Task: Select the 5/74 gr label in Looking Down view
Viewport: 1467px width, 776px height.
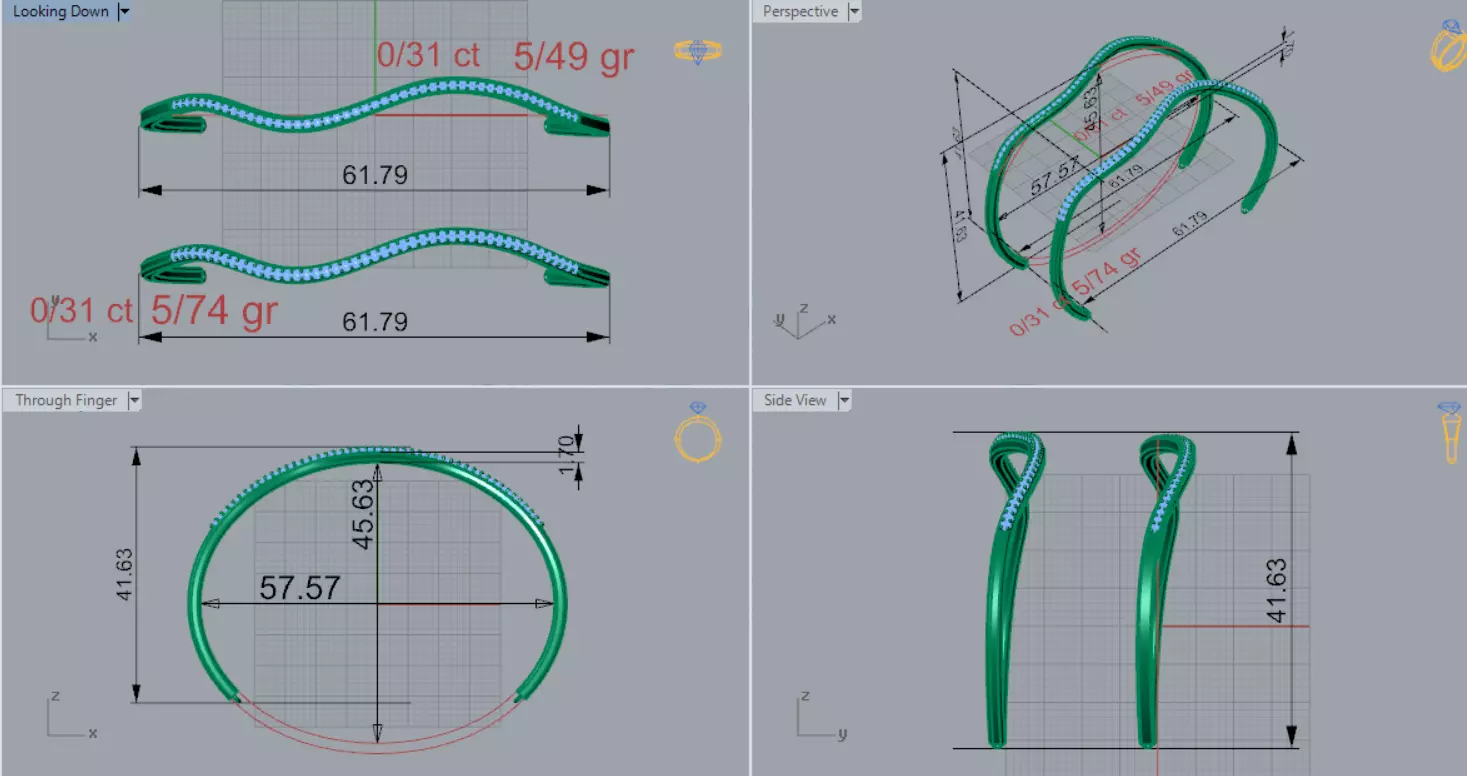Action: pos(214,311)
